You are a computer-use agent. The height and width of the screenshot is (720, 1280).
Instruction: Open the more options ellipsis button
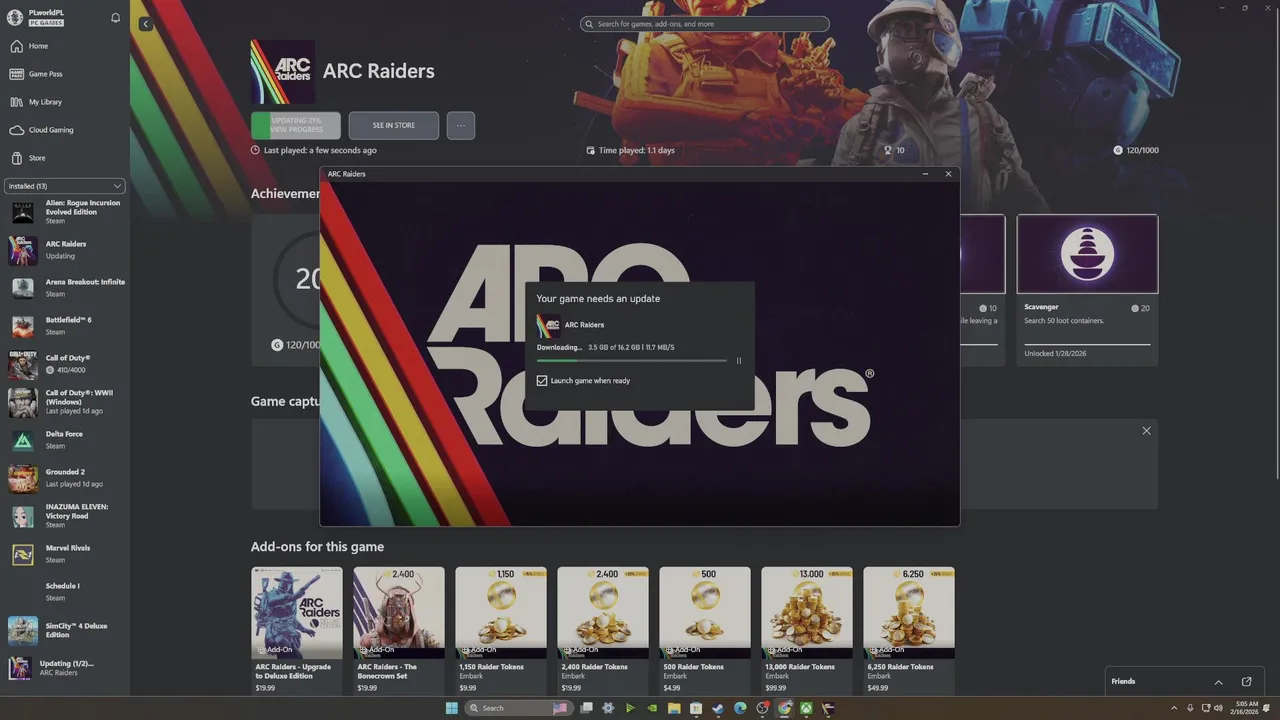[x=461, y=125]
